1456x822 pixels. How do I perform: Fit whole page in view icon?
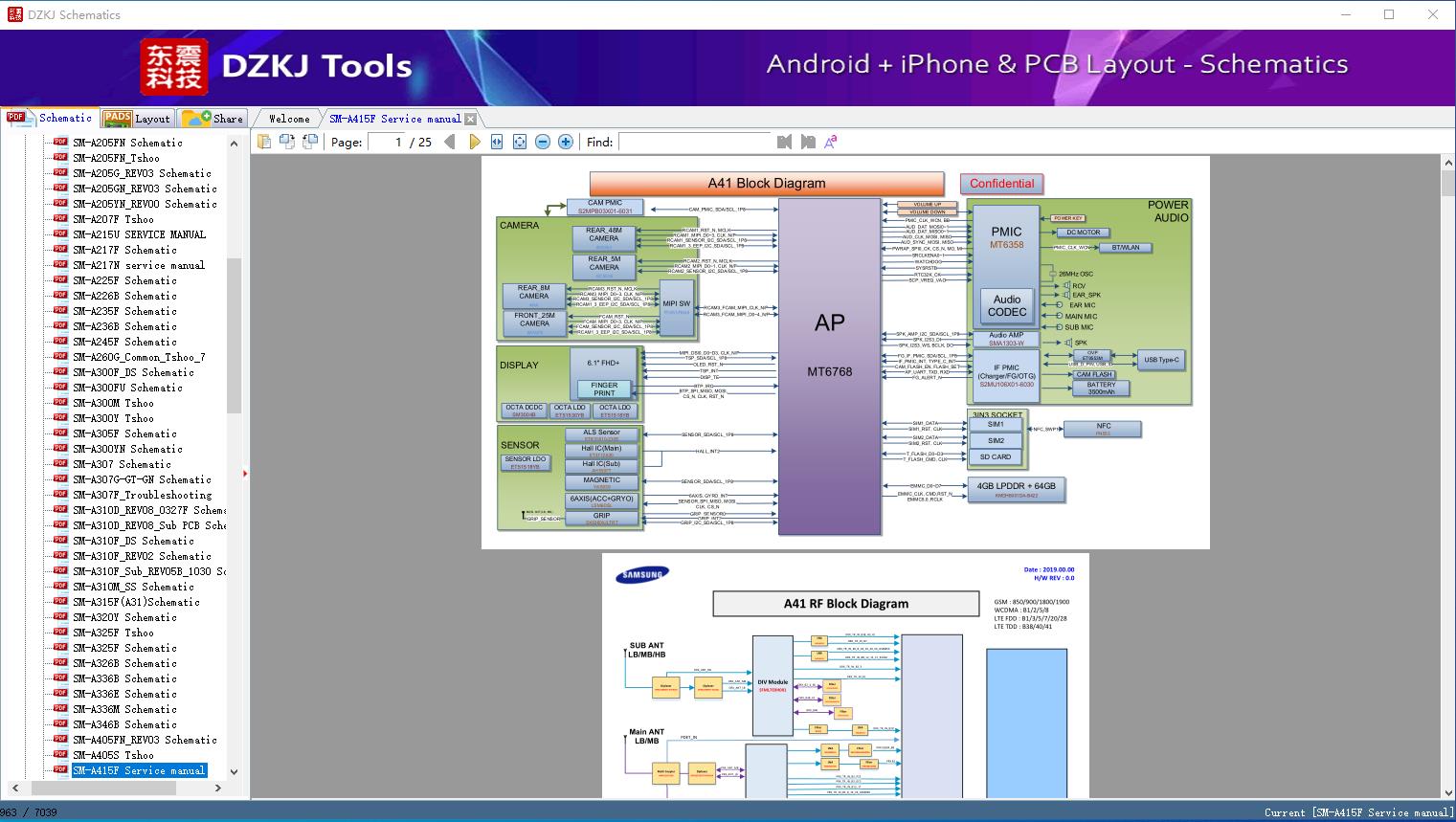click(x=520, y=142)
